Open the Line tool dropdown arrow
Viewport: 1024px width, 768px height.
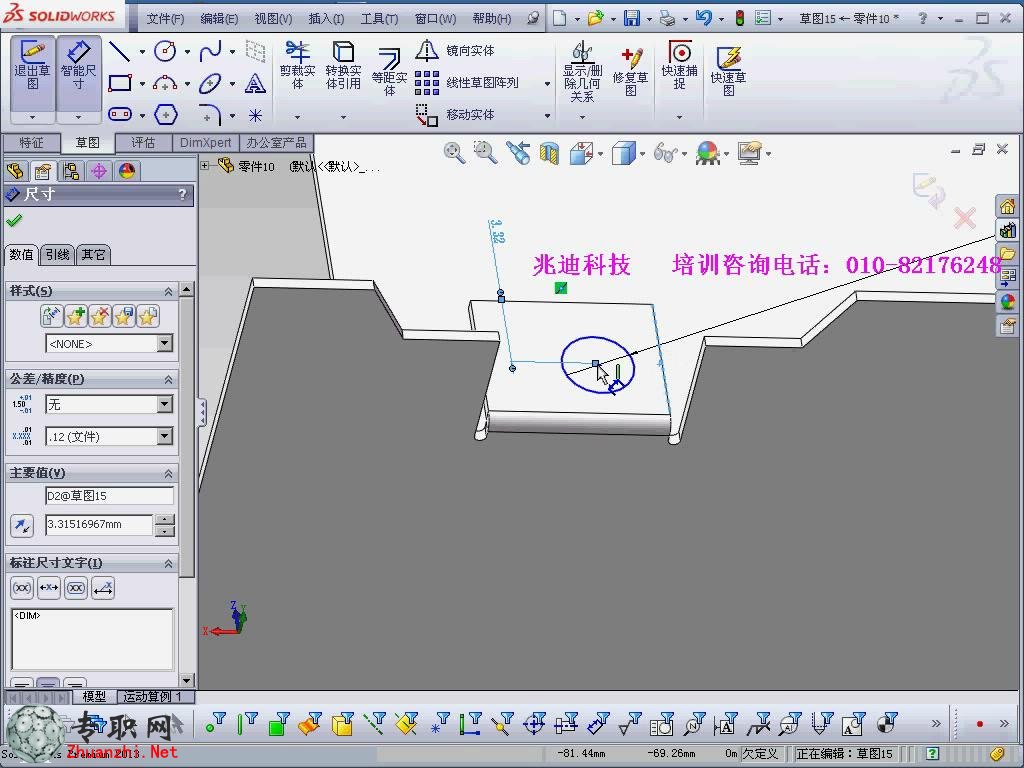142,51
